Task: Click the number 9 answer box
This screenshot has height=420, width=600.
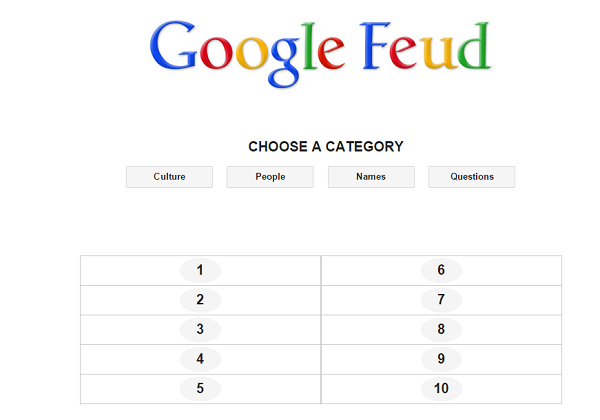Action: [x=441, y=359]
